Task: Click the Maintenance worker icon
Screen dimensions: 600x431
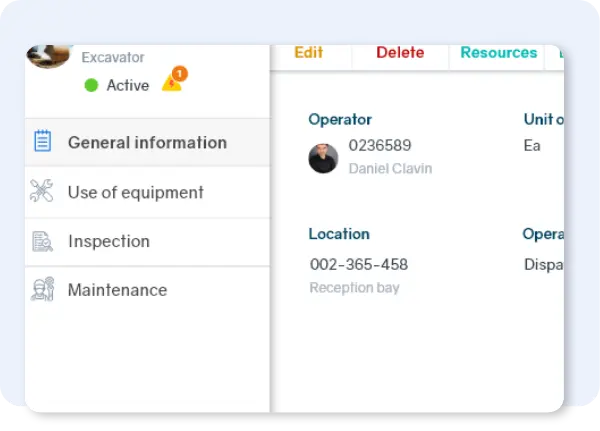Action: coord(42,290)
